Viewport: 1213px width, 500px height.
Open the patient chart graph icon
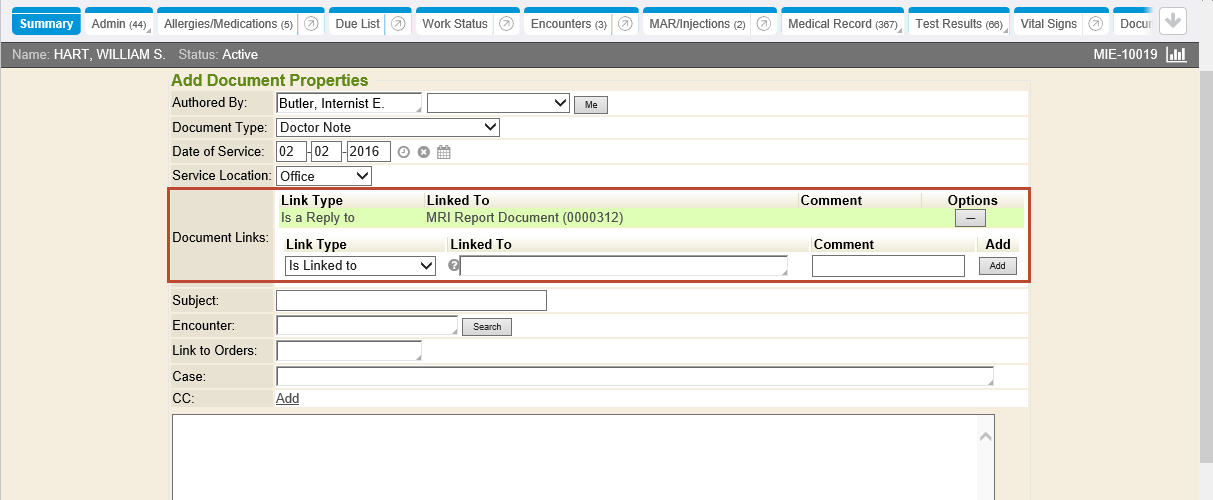coord(1177,55)
